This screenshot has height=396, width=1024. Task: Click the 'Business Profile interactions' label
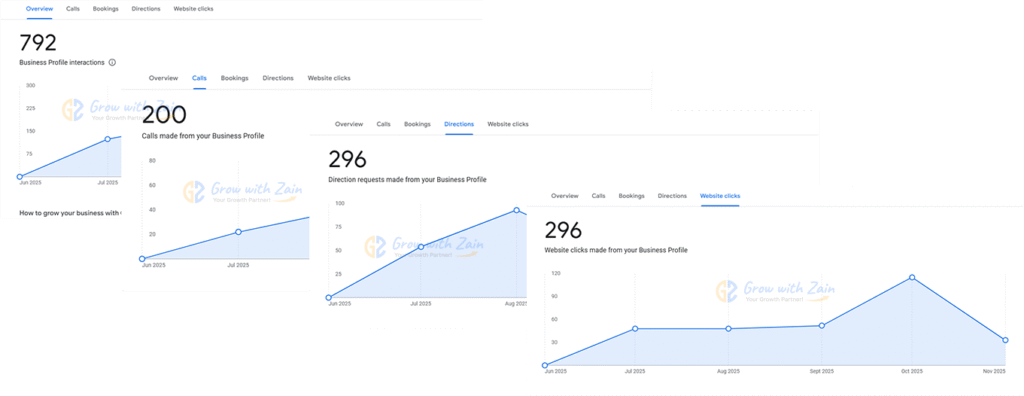coord(62,63)
